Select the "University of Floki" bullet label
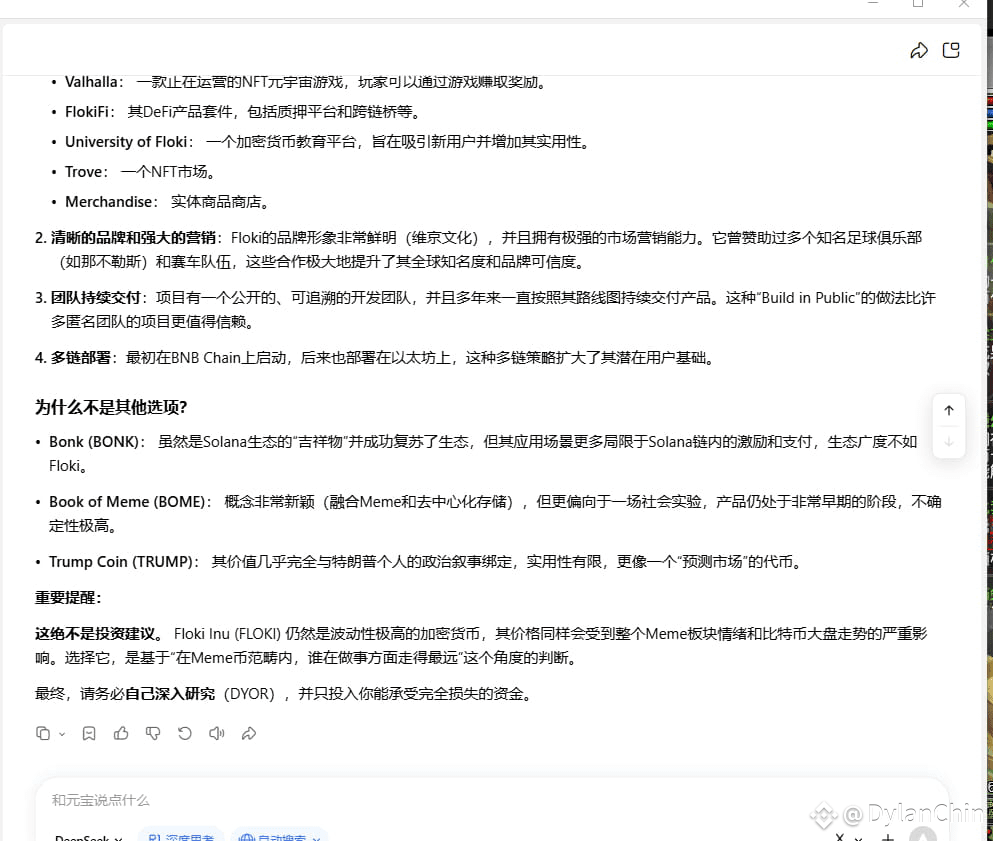Screen dimensions: 993x841 click(x=129, y=142)
